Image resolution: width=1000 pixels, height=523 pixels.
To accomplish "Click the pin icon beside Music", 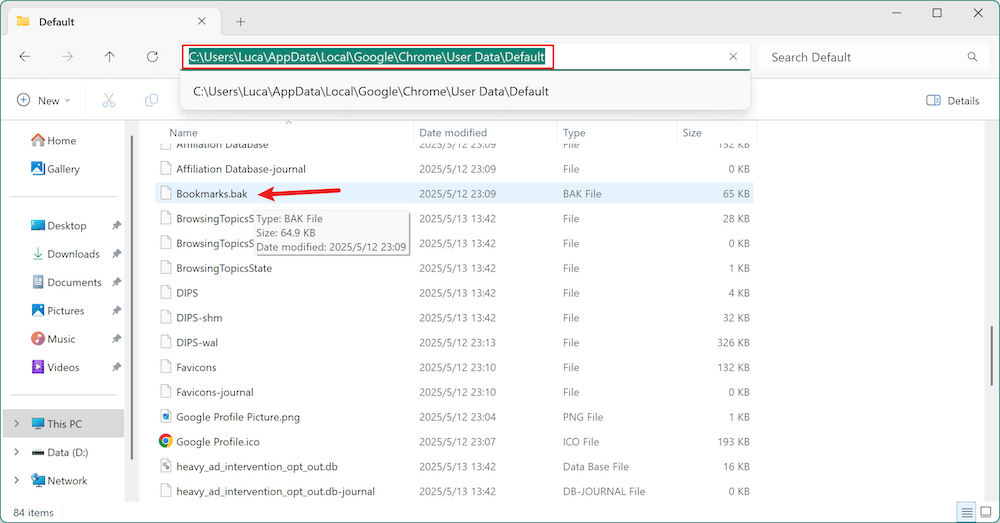I will [x=116, y=339].
